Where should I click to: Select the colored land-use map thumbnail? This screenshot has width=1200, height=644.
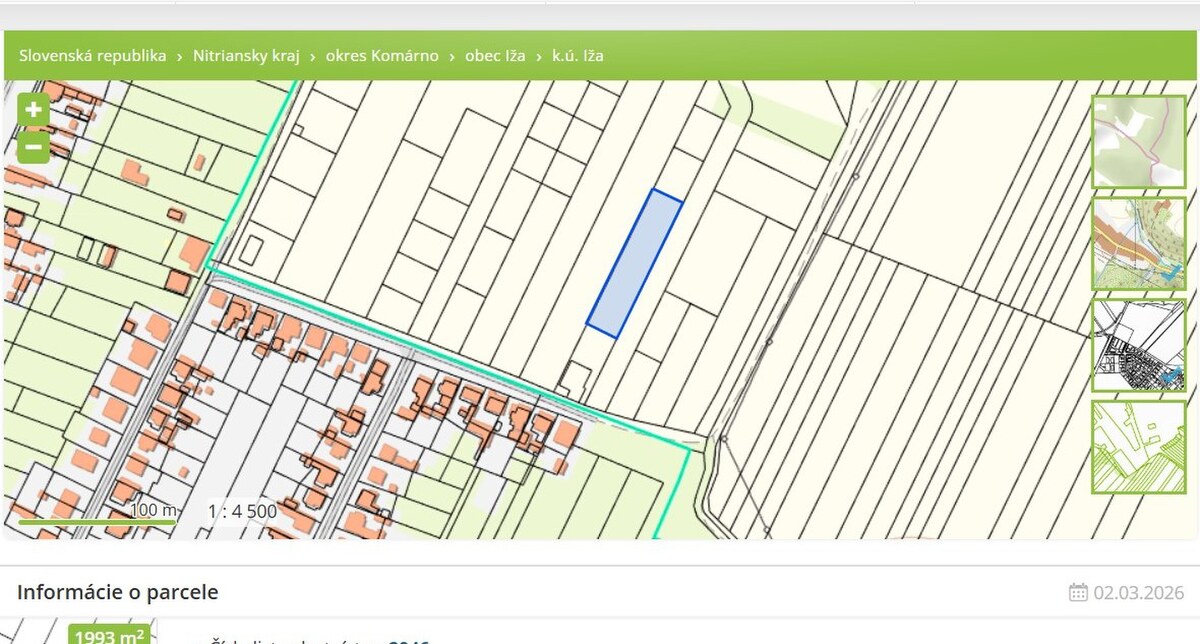pyautogui.click(x=1139, y=243)
